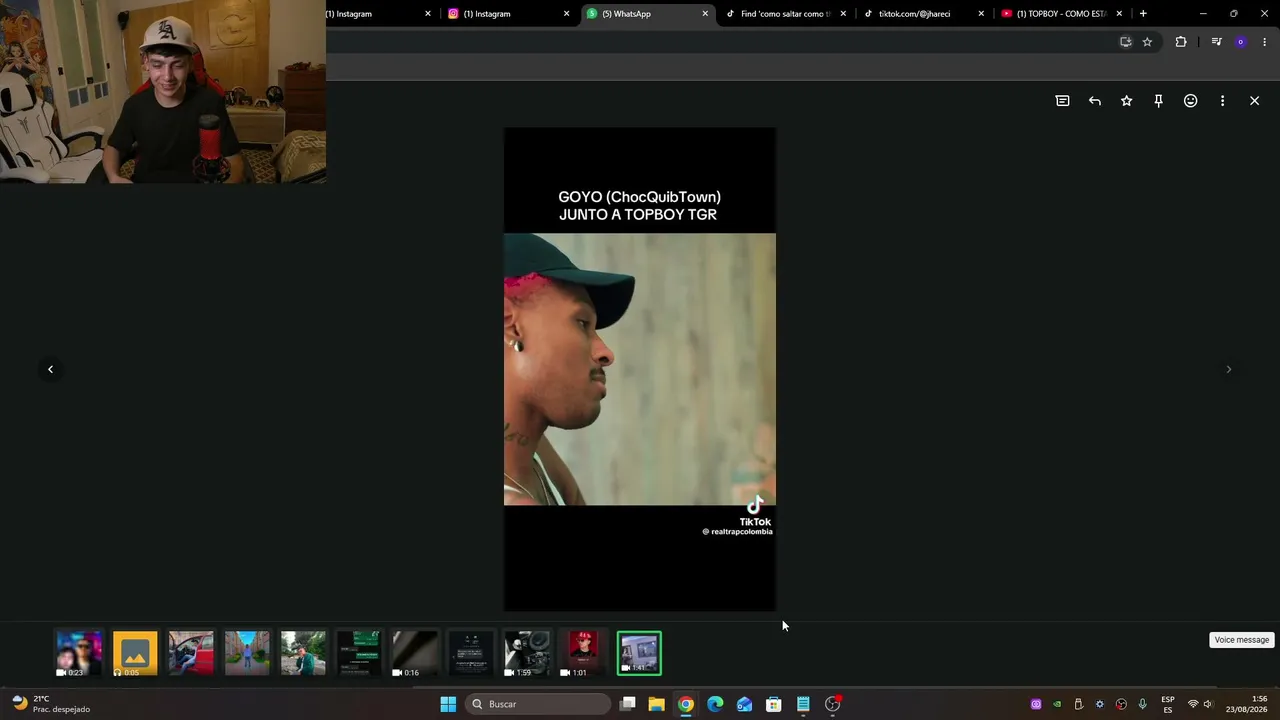The image size is (1280, 720).
Task: Open Microsoft Store from the taskbar
Action: [774, 704]
